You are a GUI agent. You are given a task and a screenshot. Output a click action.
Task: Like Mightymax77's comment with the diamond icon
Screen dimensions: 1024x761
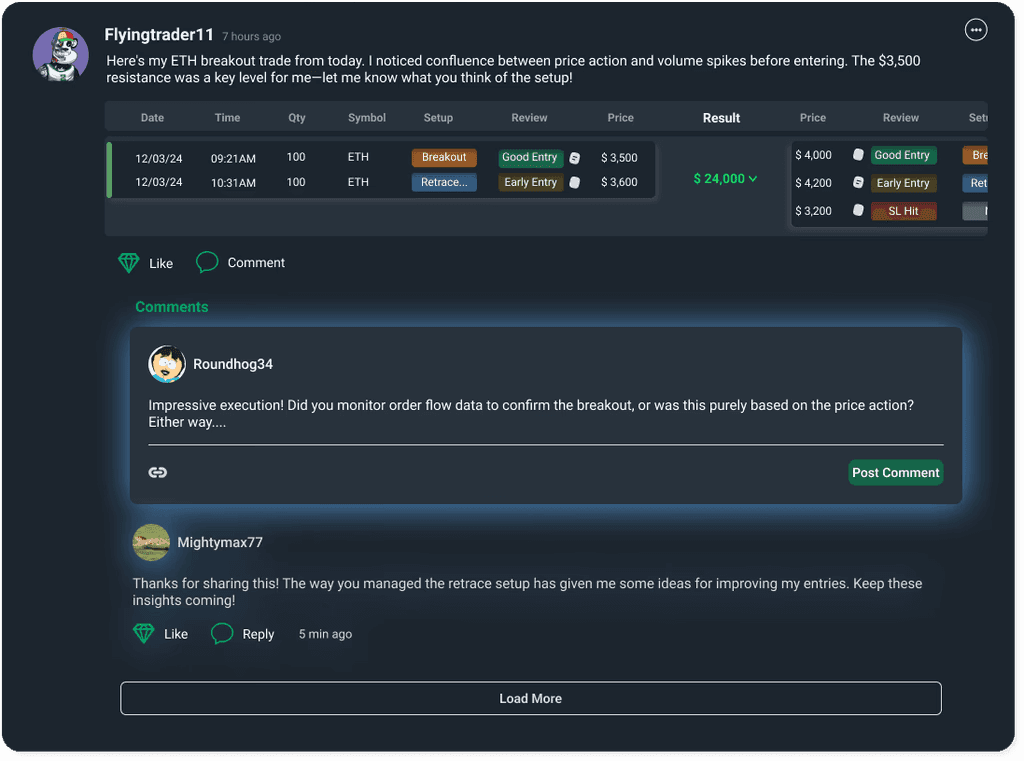143,633
